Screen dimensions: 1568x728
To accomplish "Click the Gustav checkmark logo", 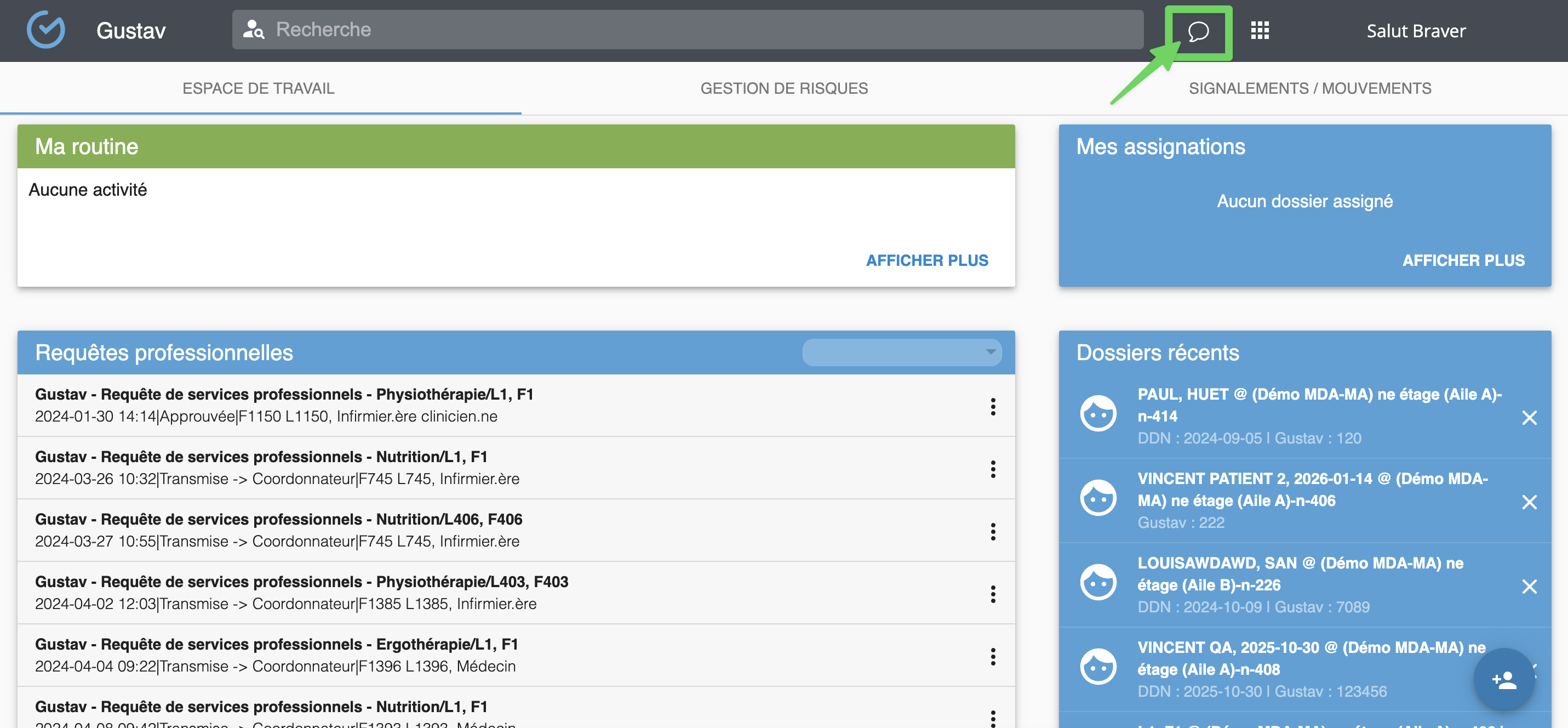I will (46, 30).
